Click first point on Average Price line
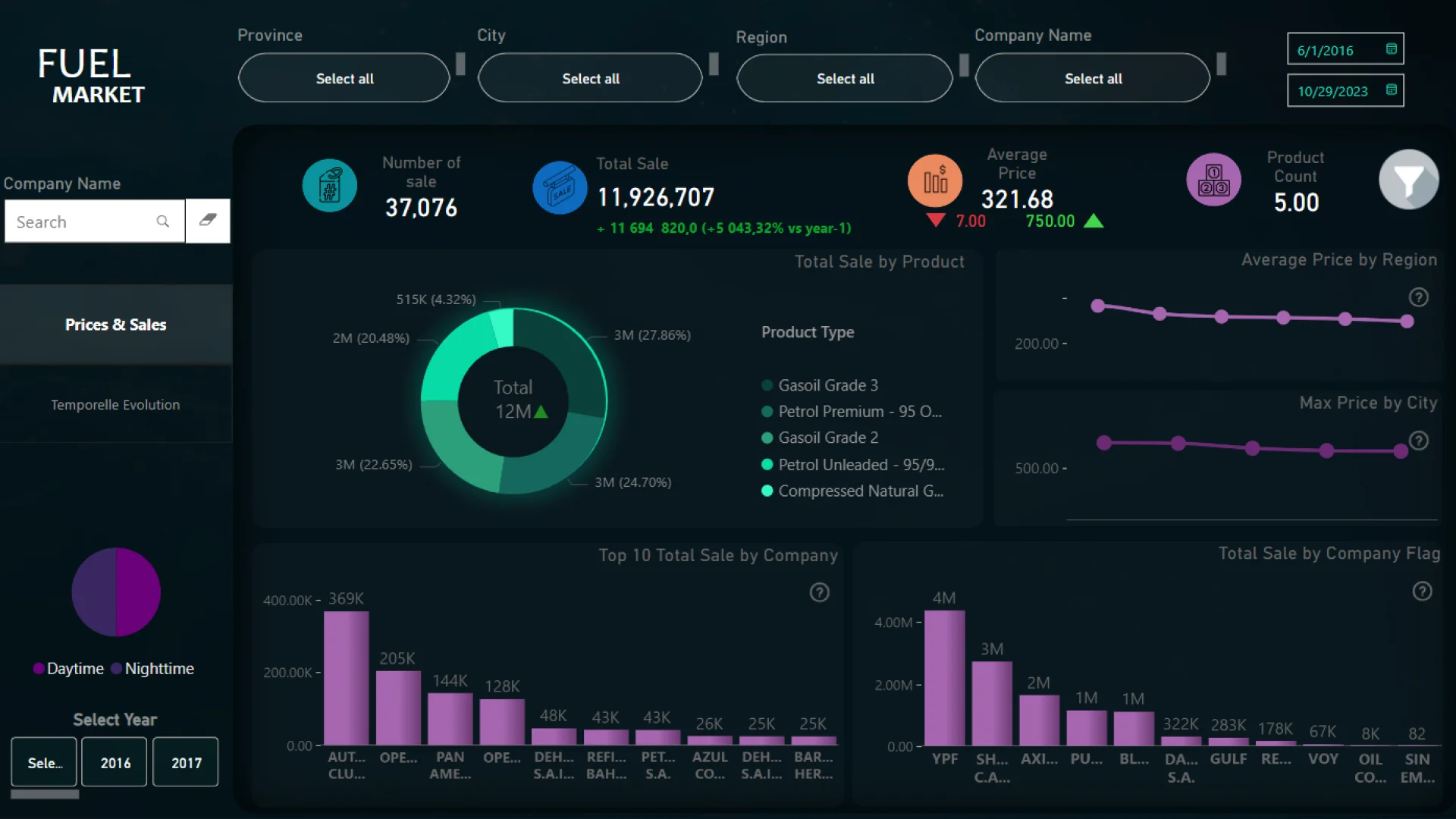The image size is (1456, 819). 1097,306
